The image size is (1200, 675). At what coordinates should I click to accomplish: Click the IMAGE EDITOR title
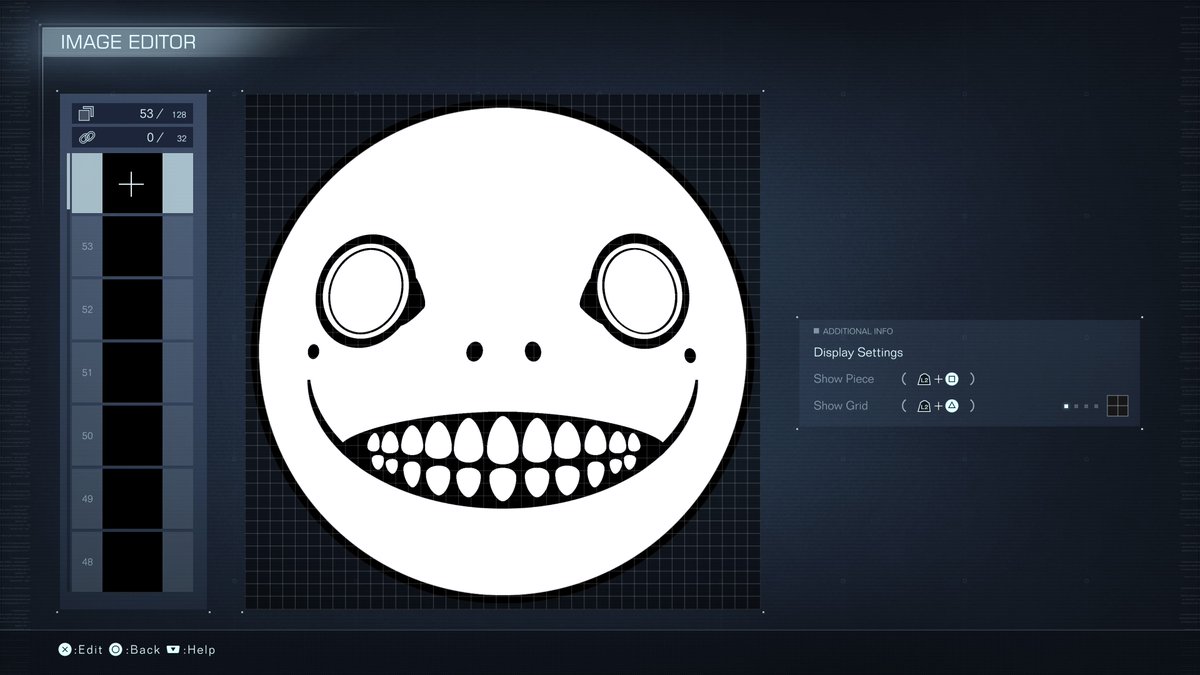[128, 42]
